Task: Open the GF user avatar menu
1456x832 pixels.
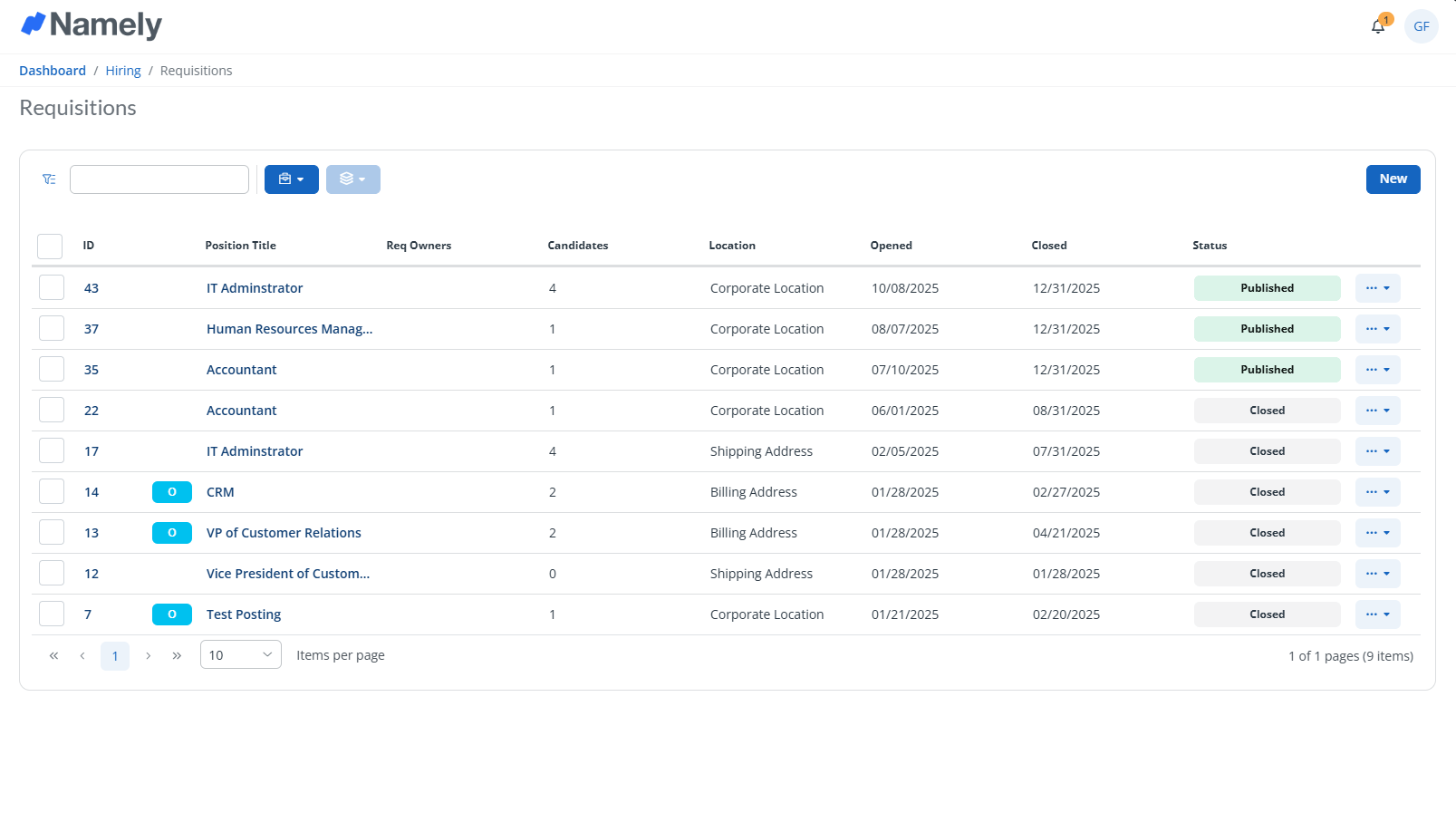Action: pyautogui.click(x=1421, y=26)
